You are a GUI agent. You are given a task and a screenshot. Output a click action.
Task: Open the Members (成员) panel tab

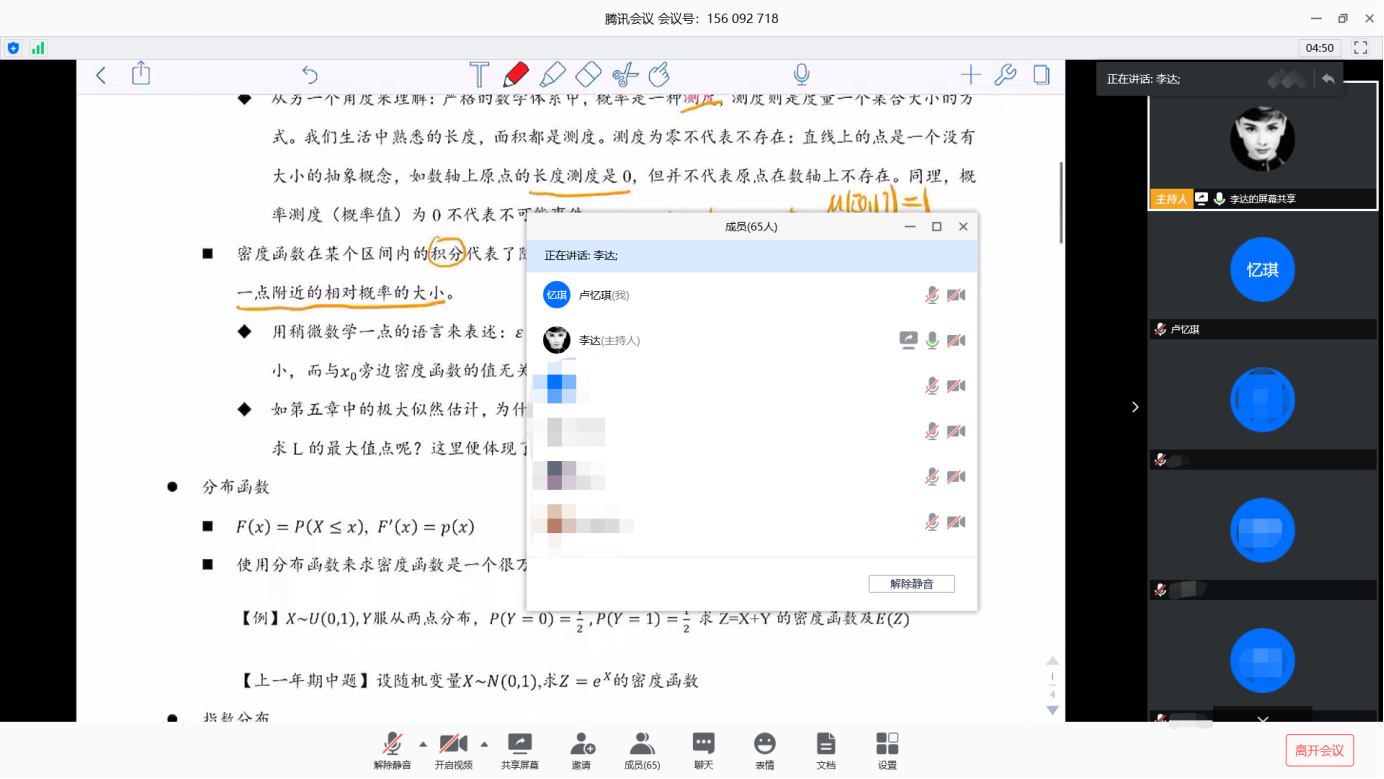tap(641, 750)
